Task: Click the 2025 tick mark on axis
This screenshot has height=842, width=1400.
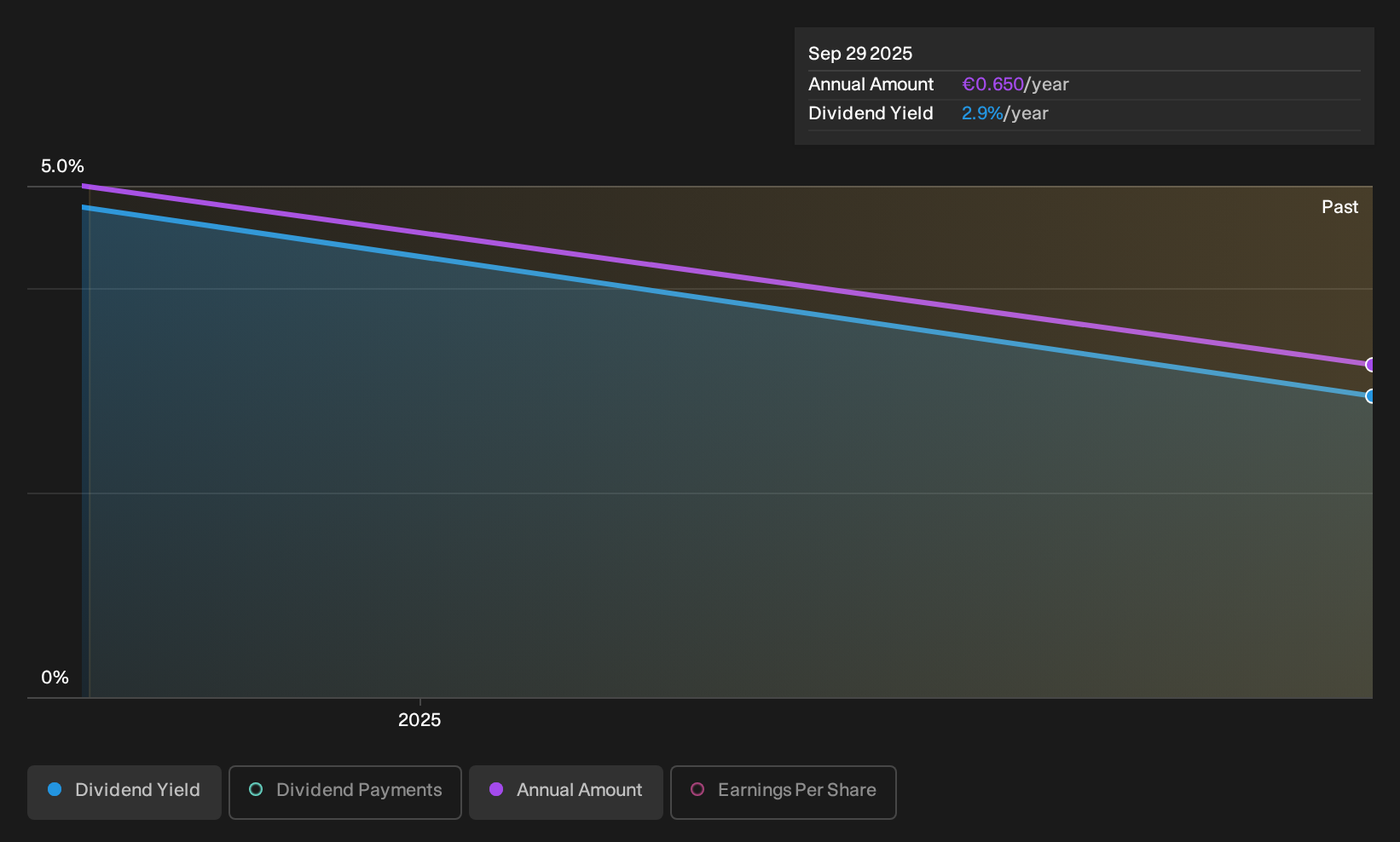Action: tap(419, 702)
